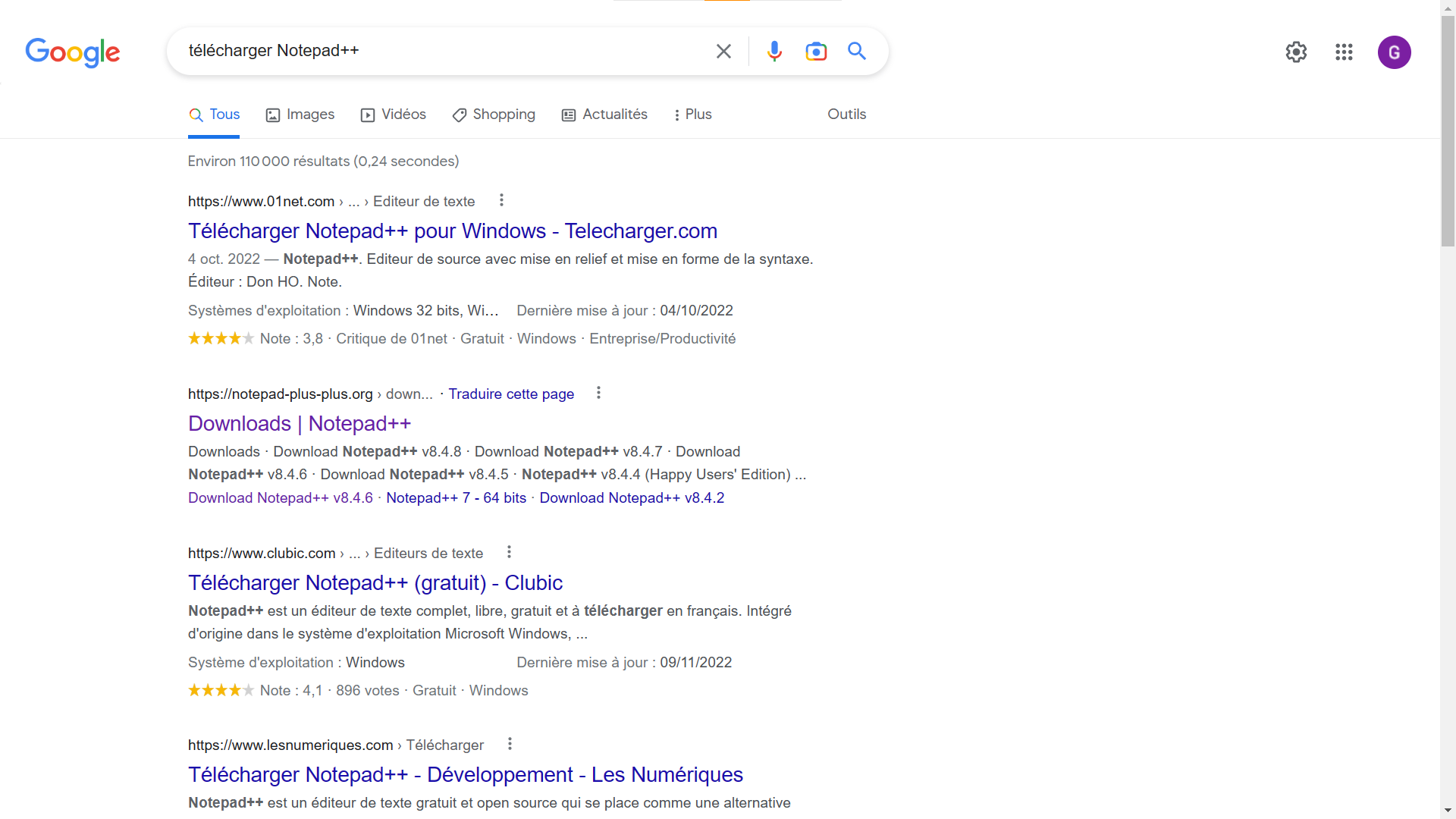Open options menu for the notepad-plus-plus.org result
This screenshot has height=819, width=1456.
click(x=598, y=393)
